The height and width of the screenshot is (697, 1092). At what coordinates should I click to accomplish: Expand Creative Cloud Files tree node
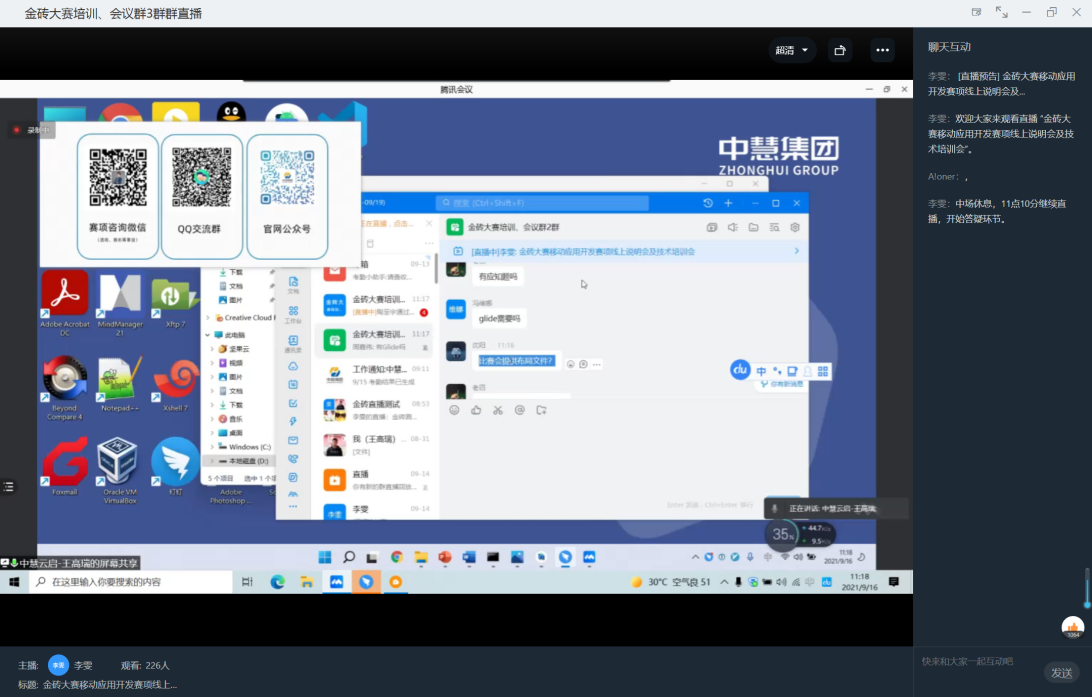point(208,318)
